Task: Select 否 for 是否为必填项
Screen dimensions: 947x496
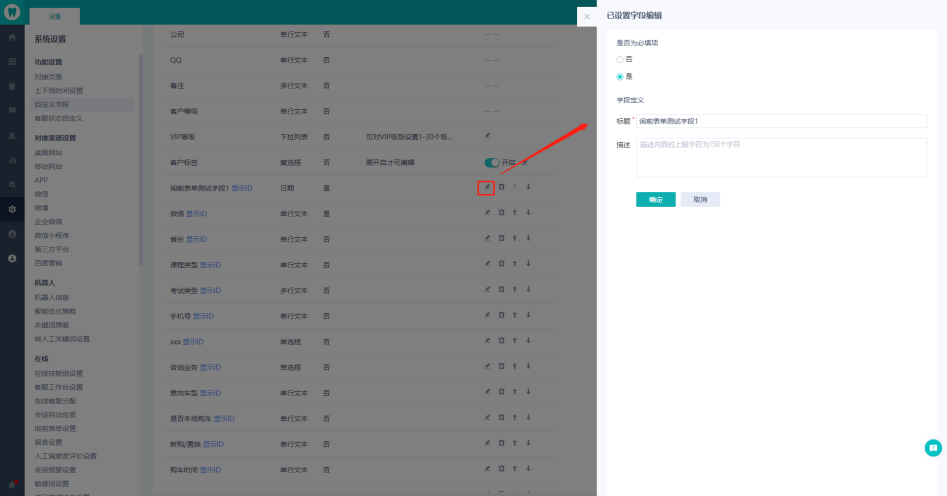Action: (x=620, y=59)
